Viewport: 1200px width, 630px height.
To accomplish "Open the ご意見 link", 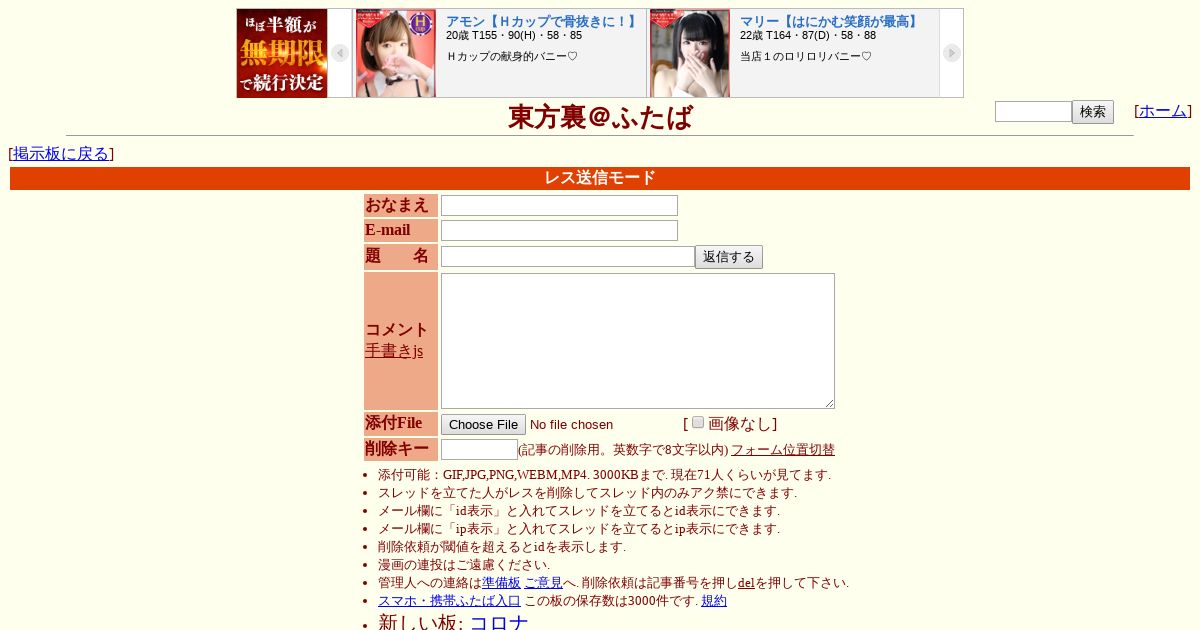I will [543, 583].
